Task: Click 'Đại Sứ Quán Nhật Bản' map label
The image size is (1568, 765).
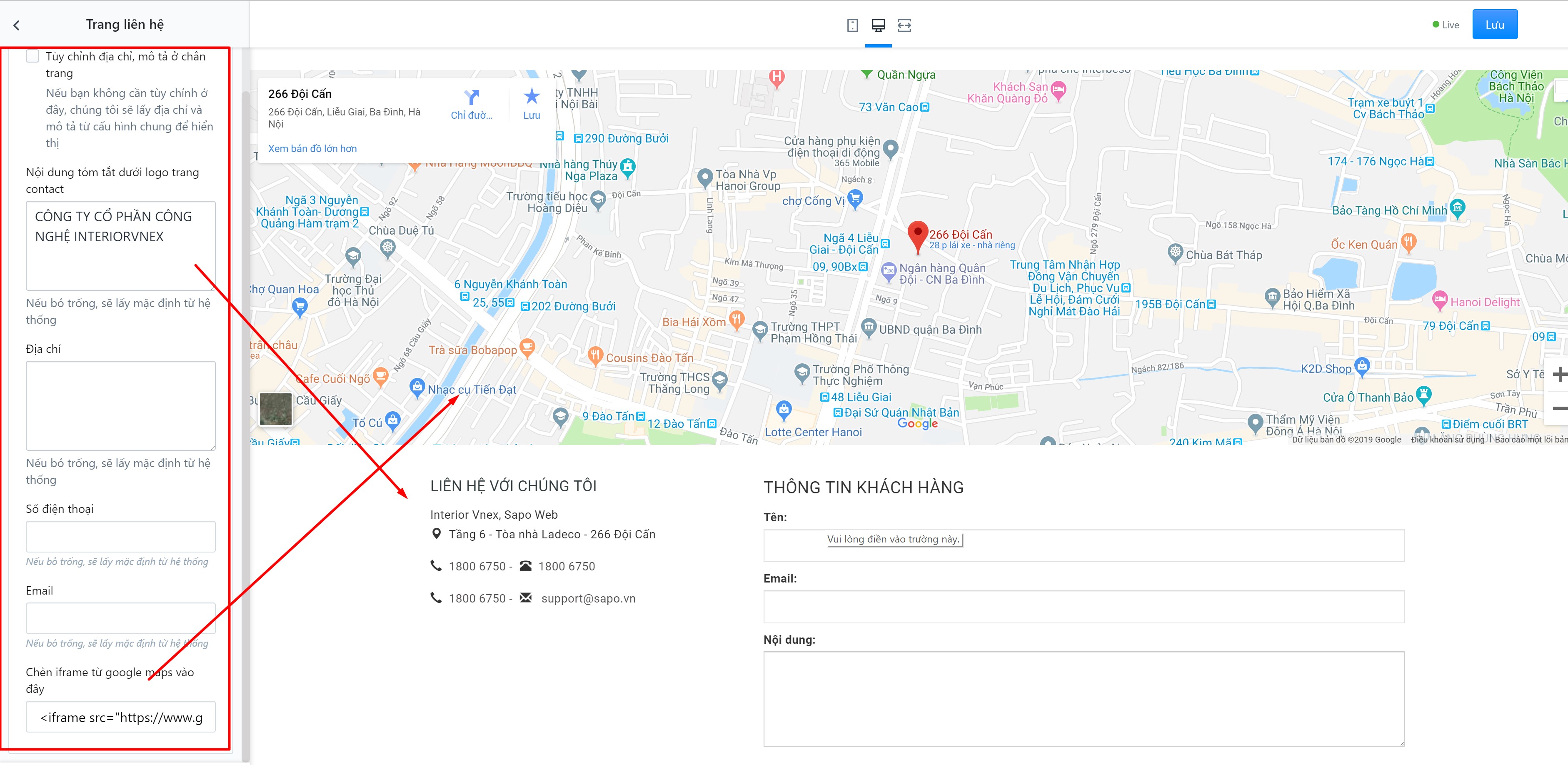Action: click(x=901, y=412)
